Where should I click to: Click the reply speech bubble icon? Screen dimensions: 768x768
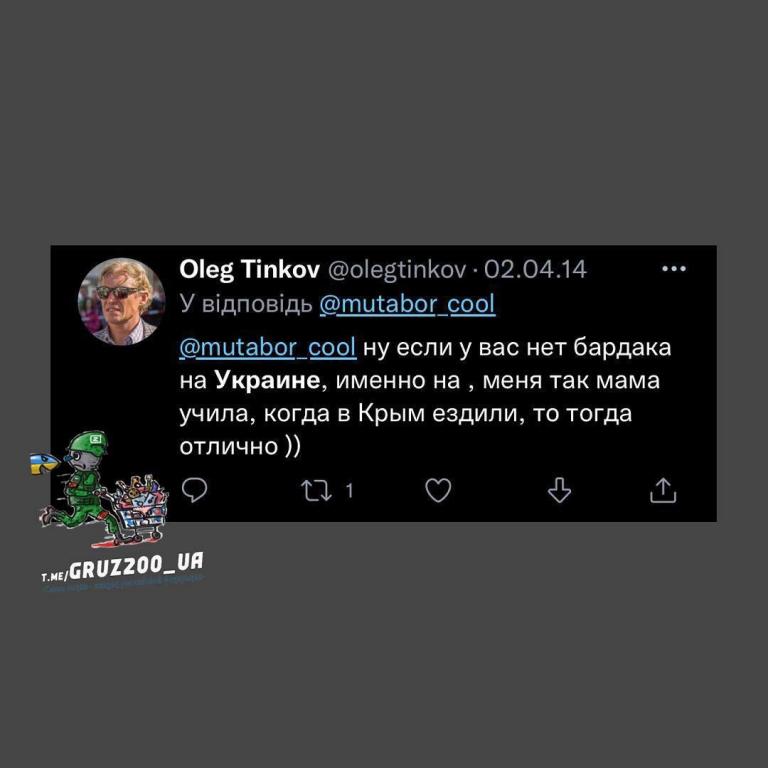coord(194,490)
